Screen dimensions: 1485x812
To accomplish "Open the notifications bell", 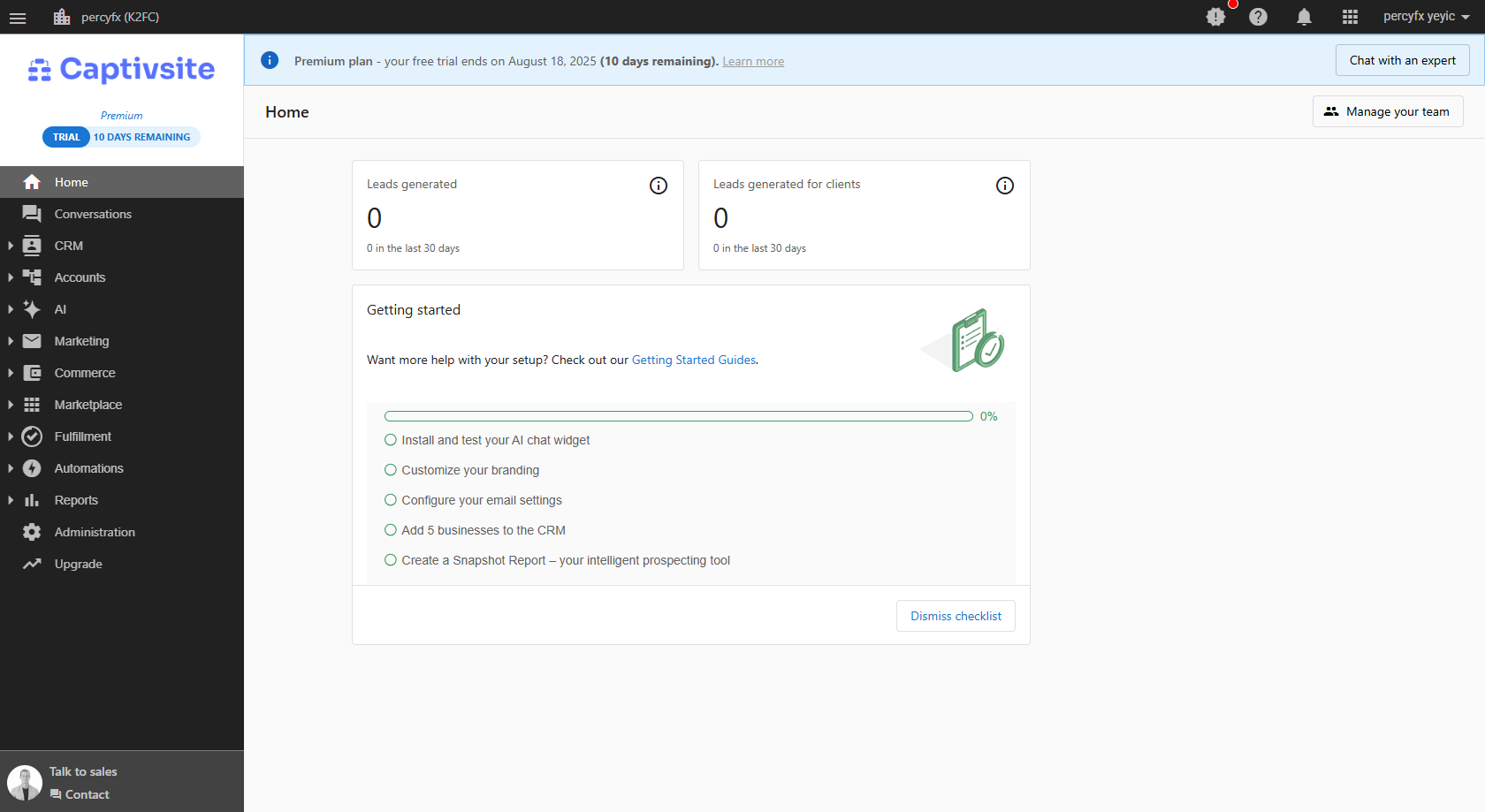I will pyautogui.click(x=1304, y=17).
